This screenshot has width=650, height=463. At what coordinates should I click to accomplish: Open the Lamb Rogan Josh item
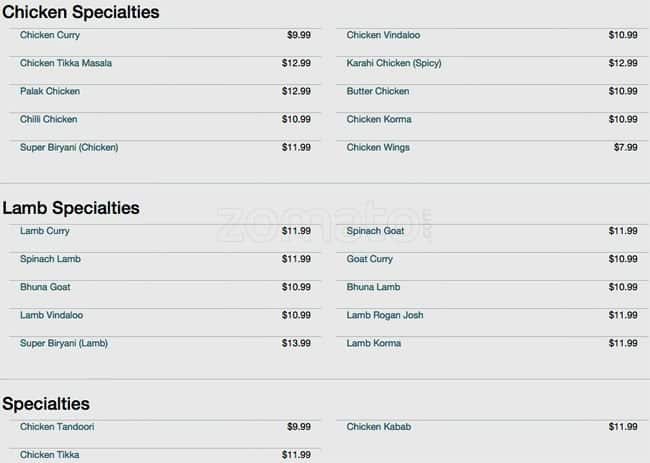(385, 316)
